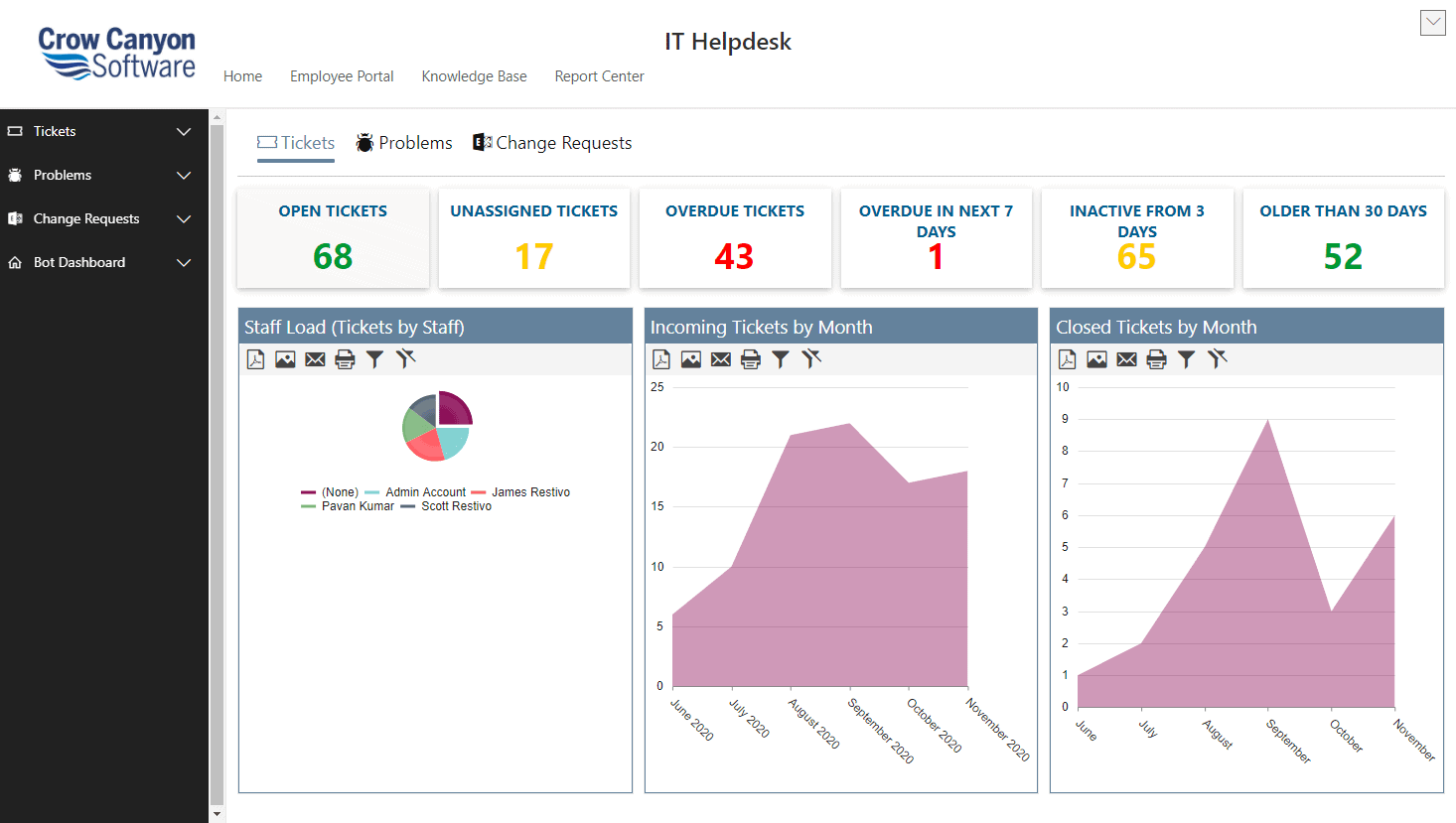1456x823 pixels.
Task: Open the Open Tickets tile
Action: tap(333, 238)
